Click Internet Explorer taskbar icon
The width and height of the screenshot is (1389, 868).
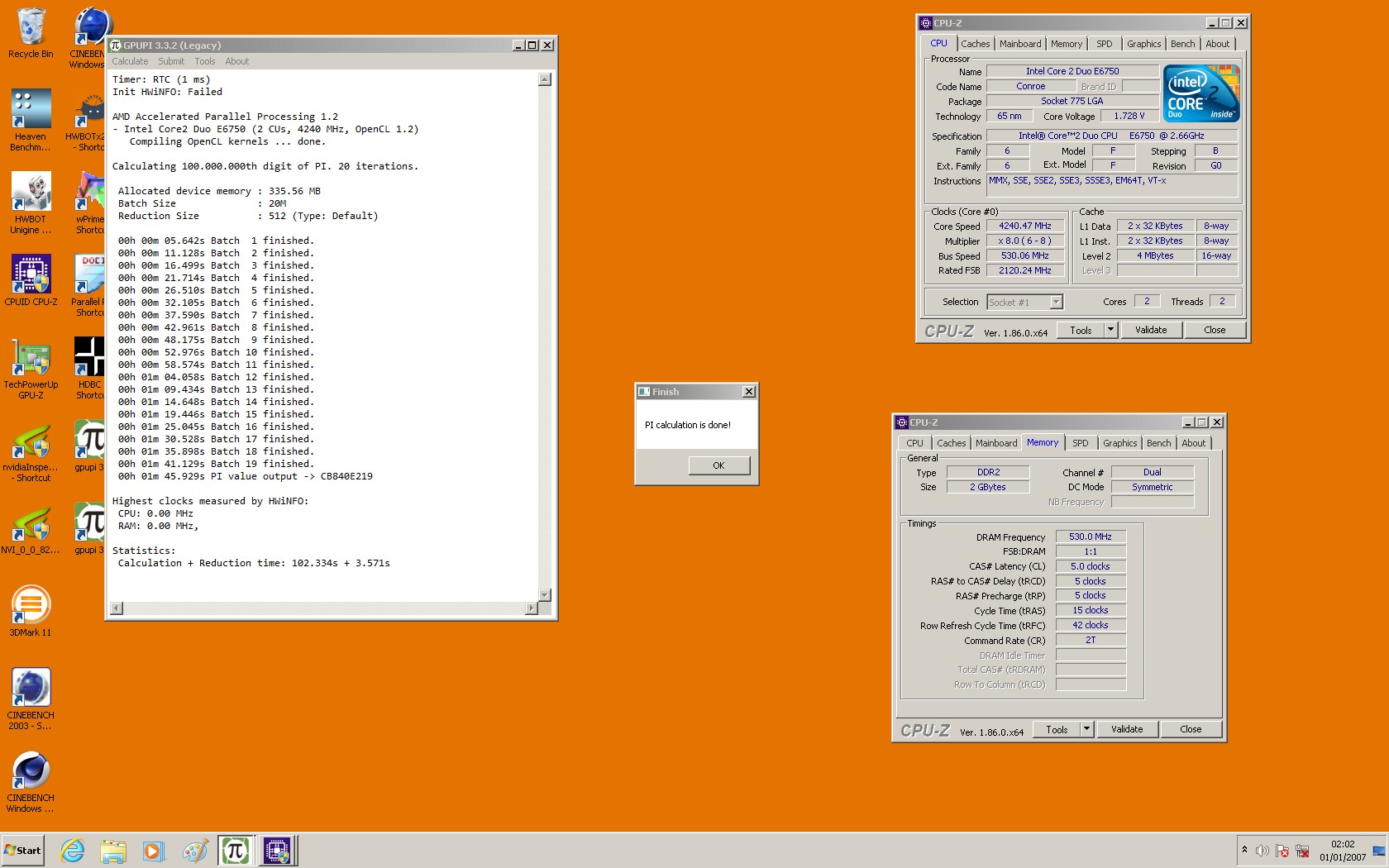[73, 851]
